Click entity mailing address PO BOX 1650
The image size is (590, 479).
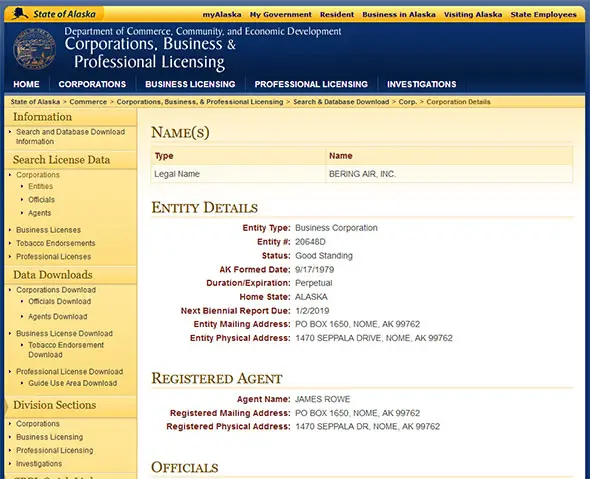coord(357,324)
